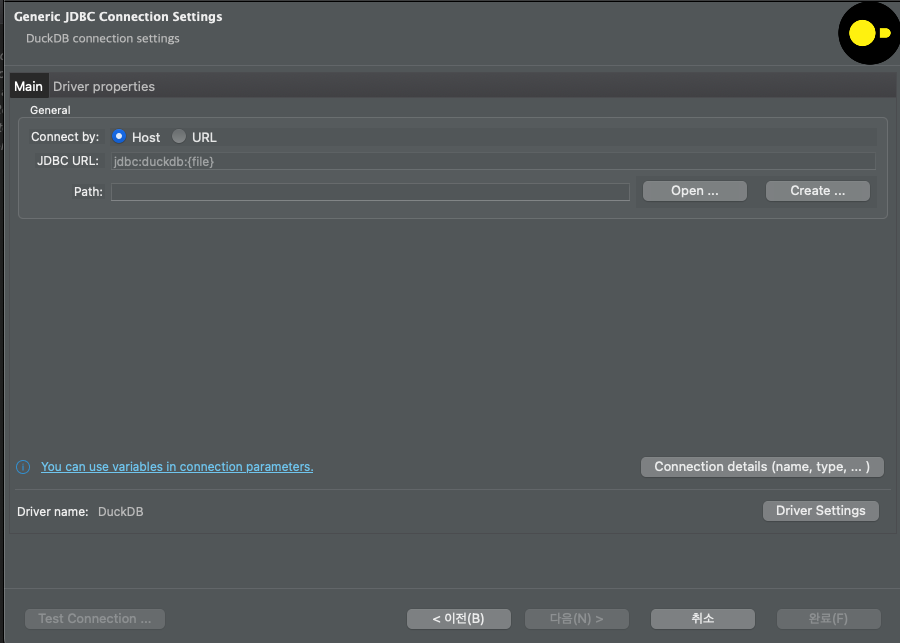Select the URL radio button
Screen dimensions: 900x643
(x=179, y=137)
